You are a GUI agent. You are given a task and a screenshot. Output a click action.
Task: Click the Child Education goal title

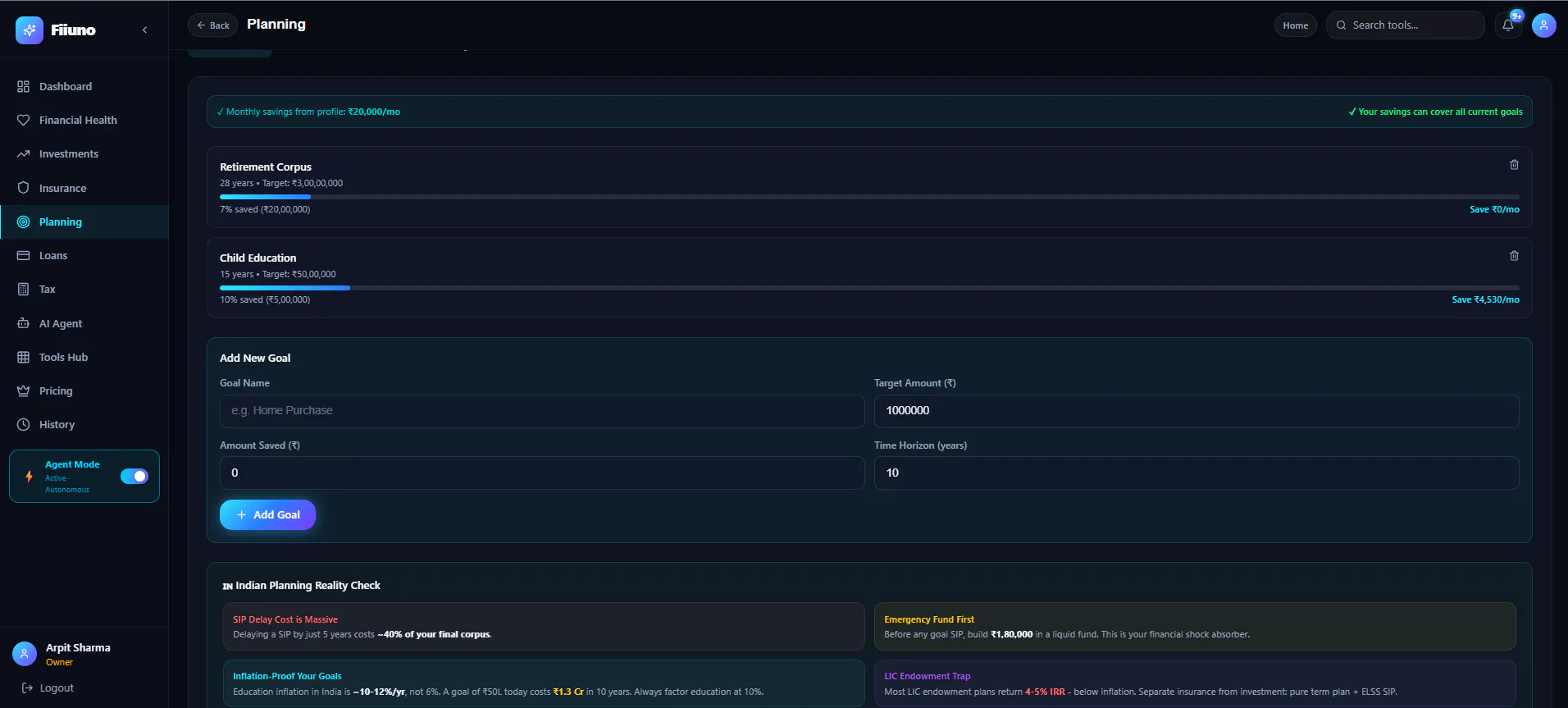[258, 258]
